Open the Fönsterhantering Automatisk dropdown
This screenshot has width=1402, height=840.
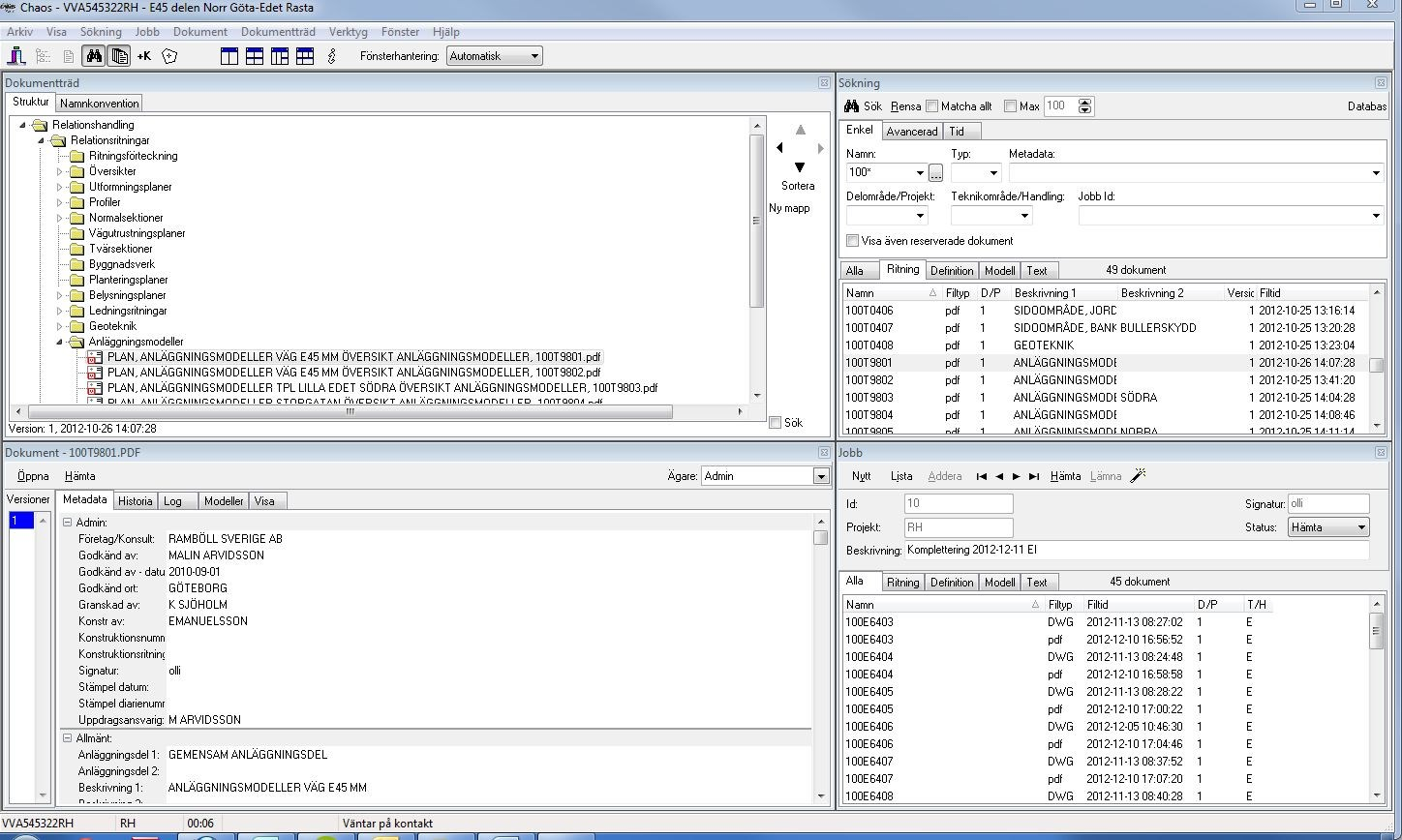pyautogui.click(x=533, y=56)
